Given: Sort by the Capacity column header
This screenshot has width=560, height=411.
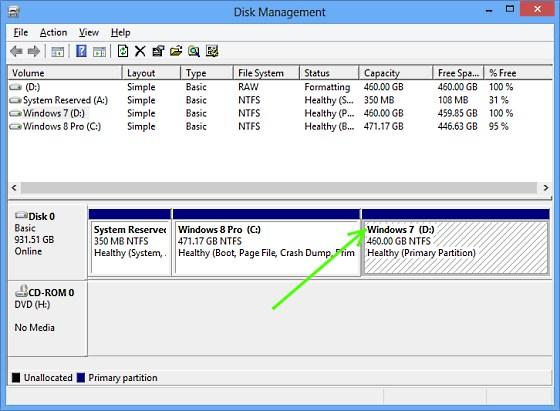Looking at the screenshot, I should [396, 73].
